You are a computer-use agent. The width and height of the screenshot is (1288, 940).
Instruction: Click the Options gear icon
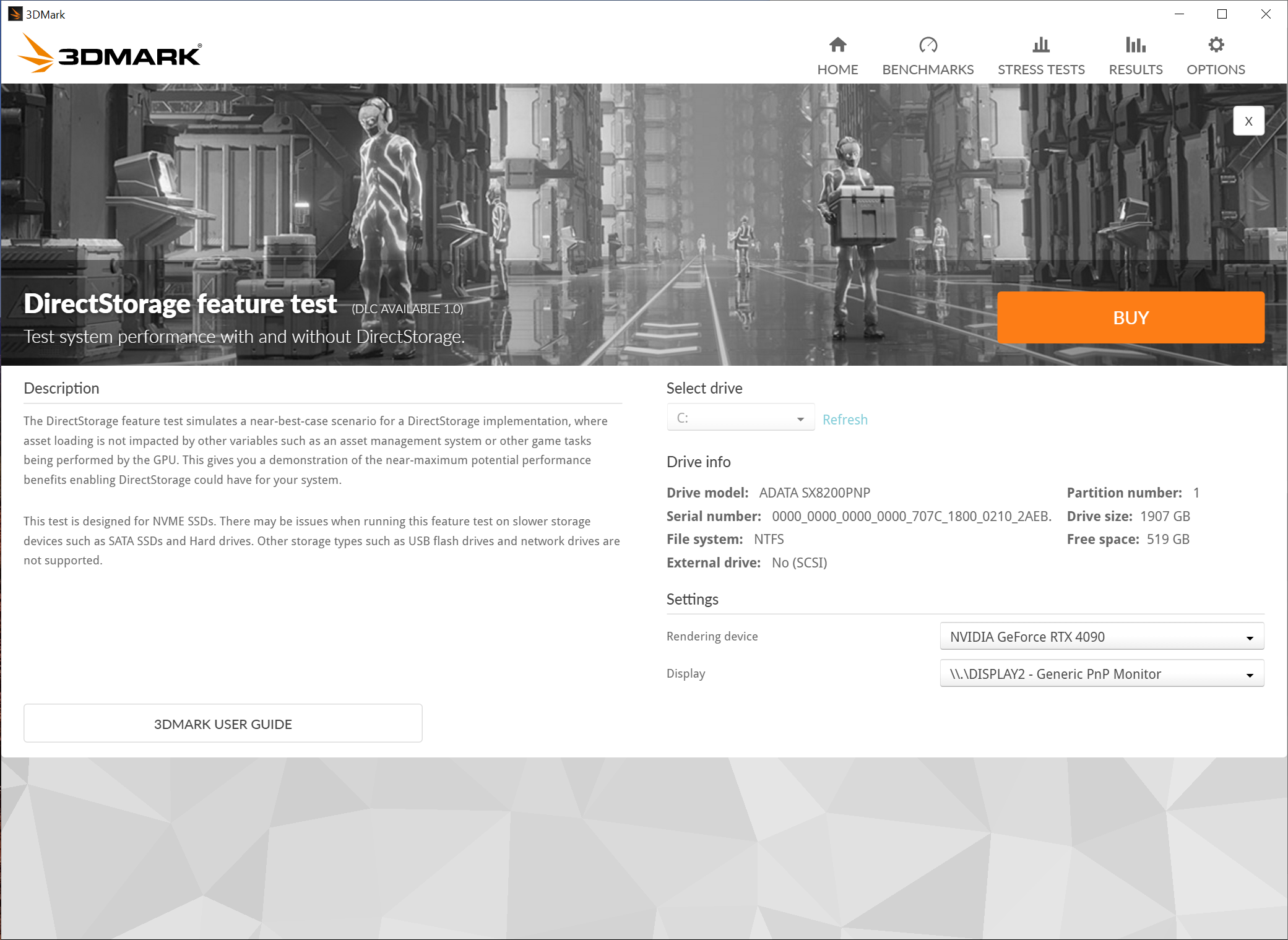[x=1216, y=45]
